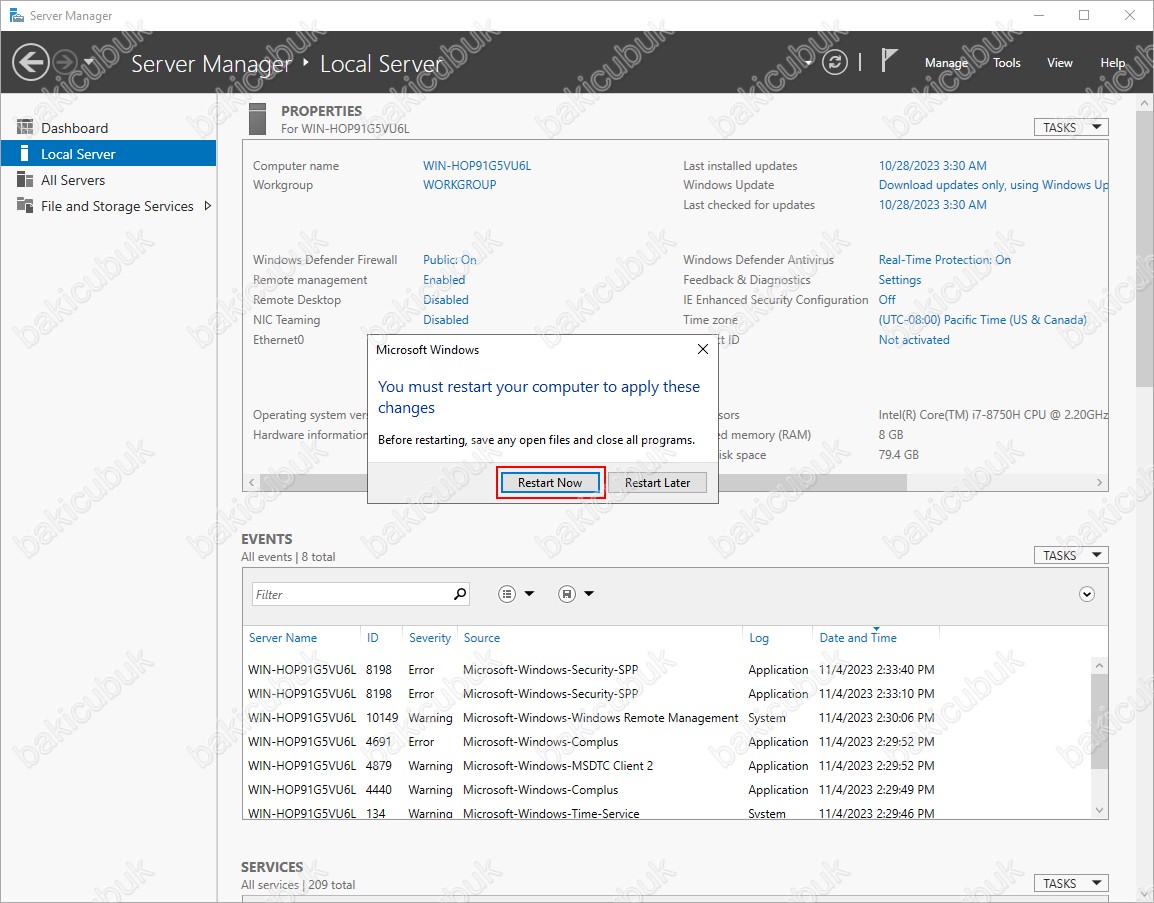Click the WORKGROUP link
Image resolution: width=1154 pixels, height=903 pixels.
[459, 185]
